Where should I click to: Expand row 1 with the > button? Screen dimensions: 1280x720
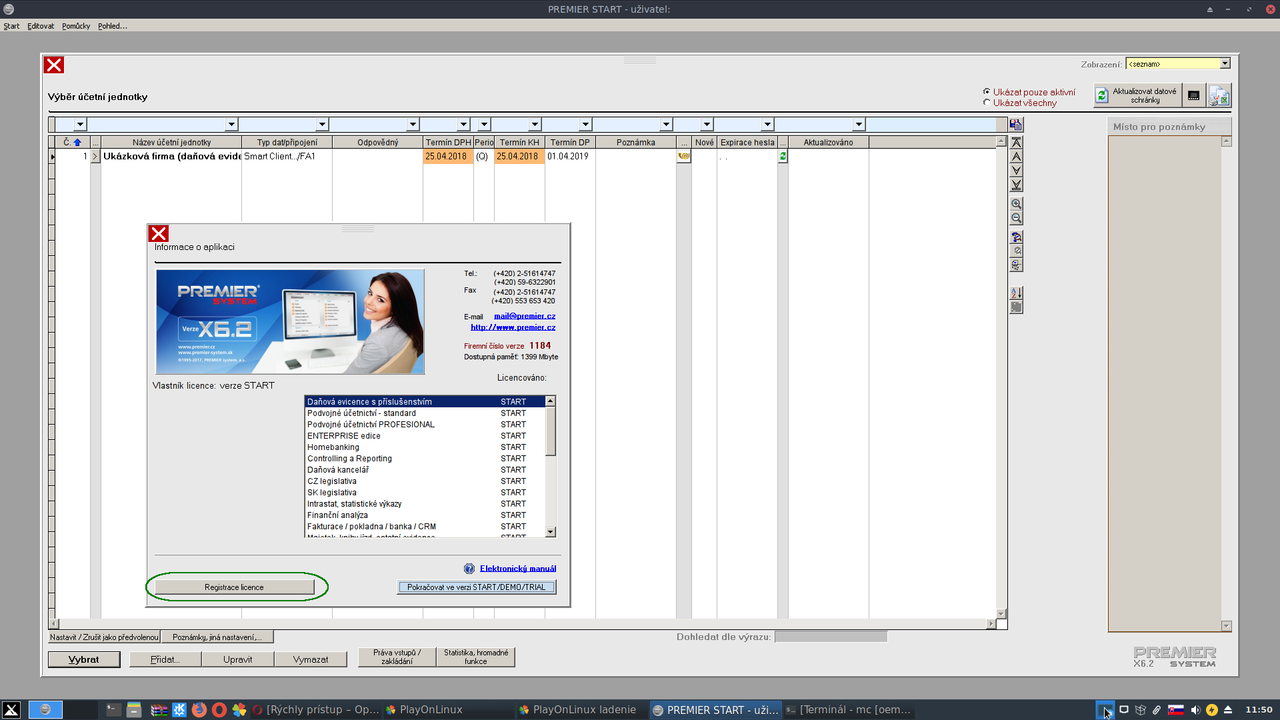(96, 157)
